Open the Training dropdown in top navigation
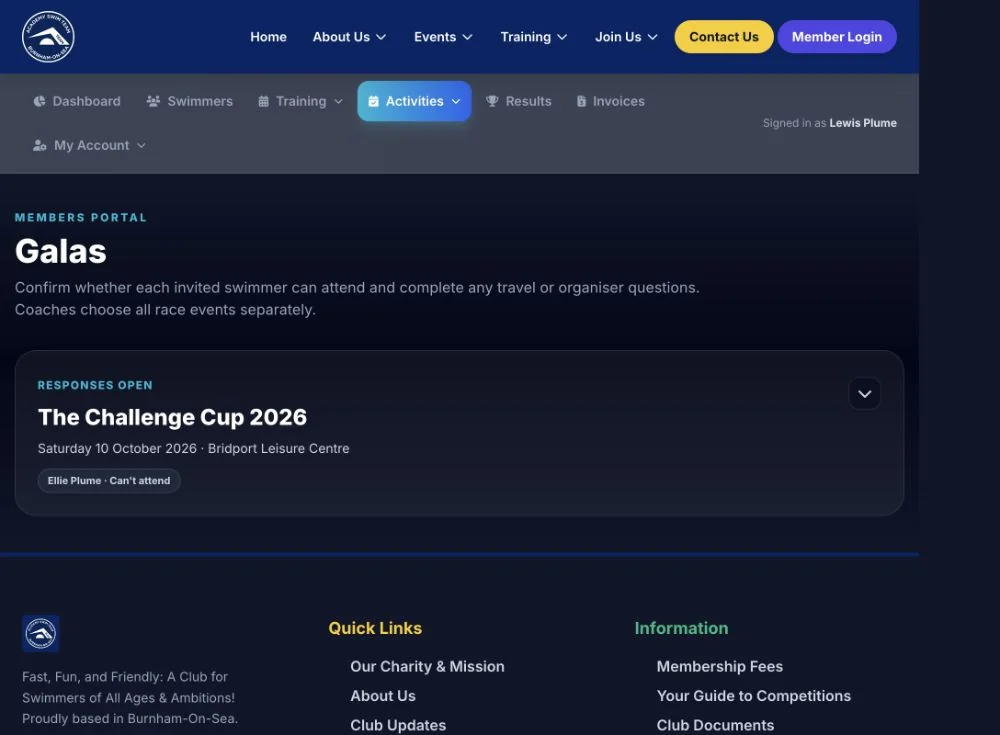 [x=534, y=37]
